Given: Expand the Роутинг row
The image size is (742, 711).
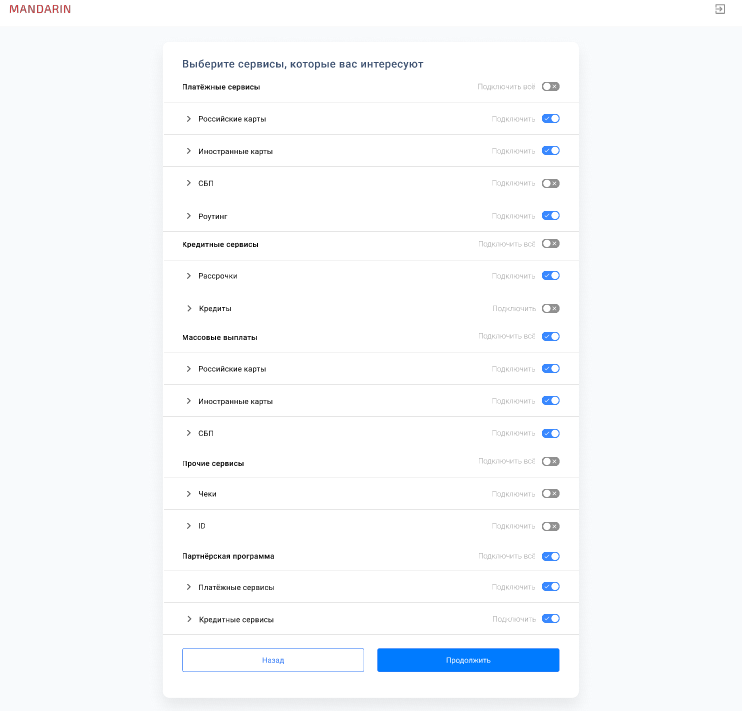Looking at the screenshot, I should pyautogui.click(x=188, y=216).
